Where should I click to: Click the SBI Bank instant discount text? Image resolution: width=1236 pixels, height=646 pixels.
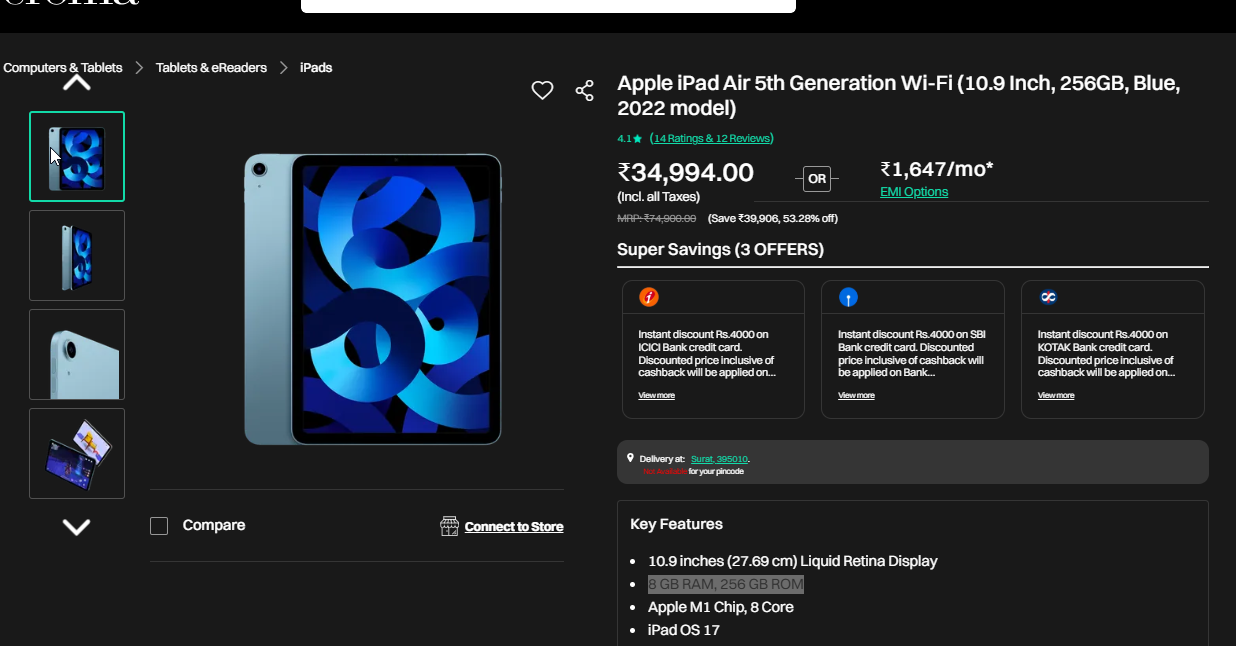(x=912, y=353)
